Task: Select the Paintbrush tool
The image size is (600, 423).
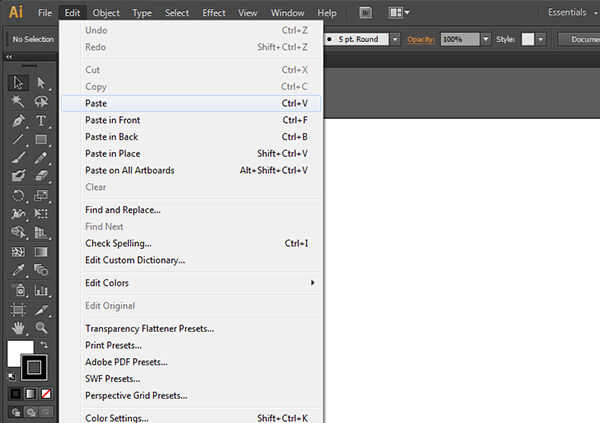Action: pyautogui.click(x=18, y=158)
